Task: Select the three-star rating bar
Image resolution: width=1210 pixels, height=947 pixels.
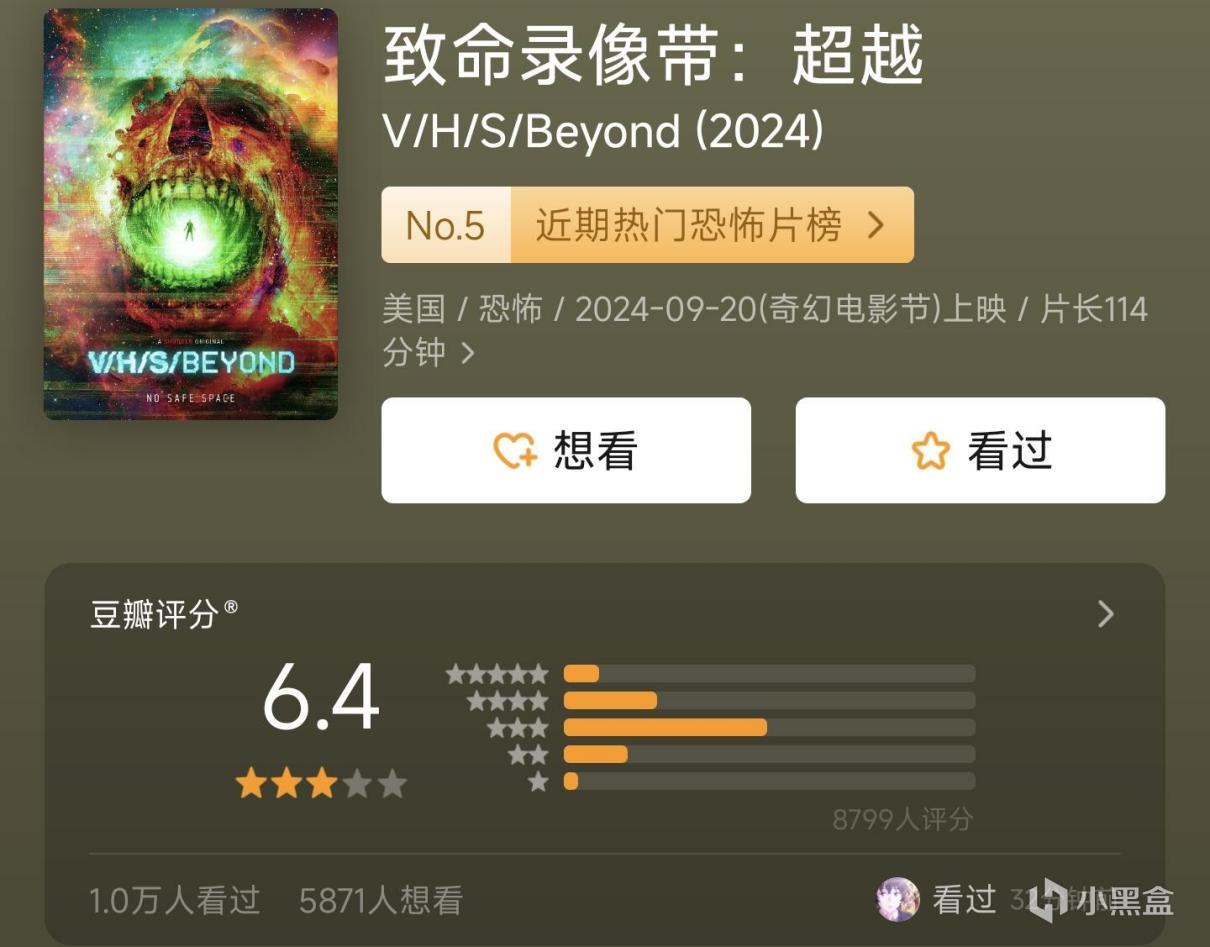Action: tap(769, 727)
